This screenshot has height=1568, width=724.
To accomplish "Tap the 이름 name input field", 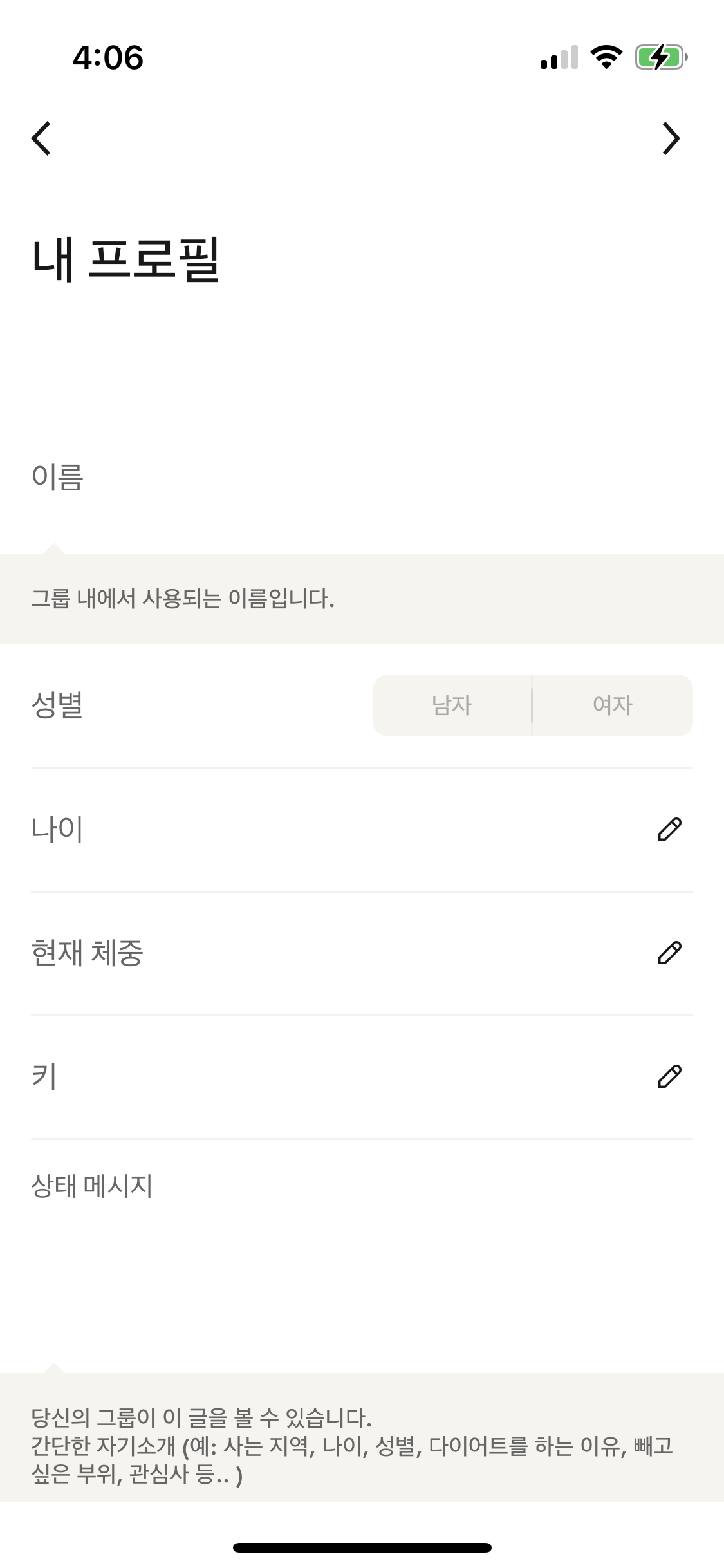I will pyautogui.click(x=360, y=478).
